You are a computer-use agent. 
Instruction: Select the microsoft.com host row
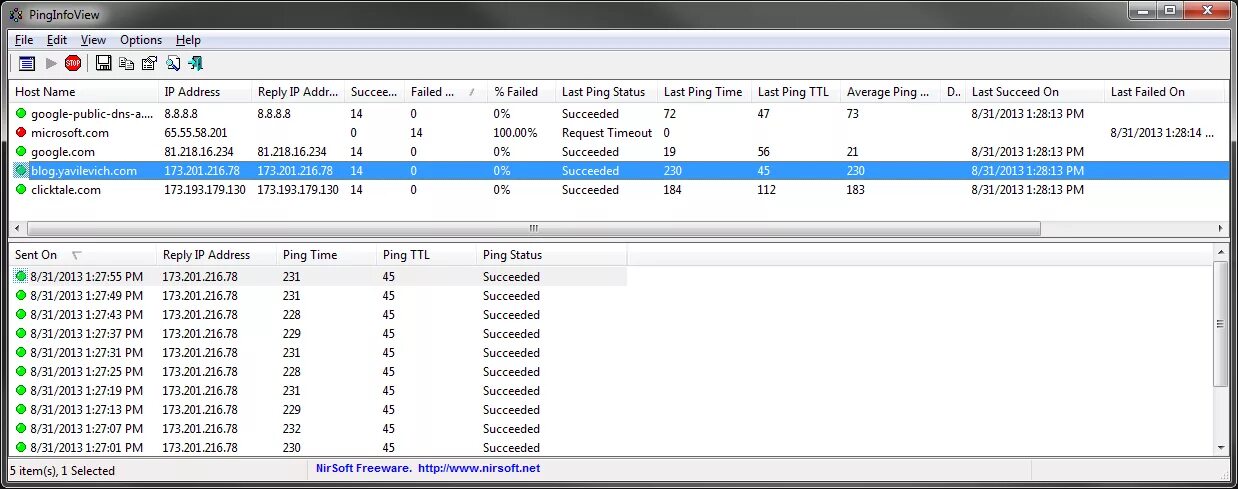pos(619,132)
